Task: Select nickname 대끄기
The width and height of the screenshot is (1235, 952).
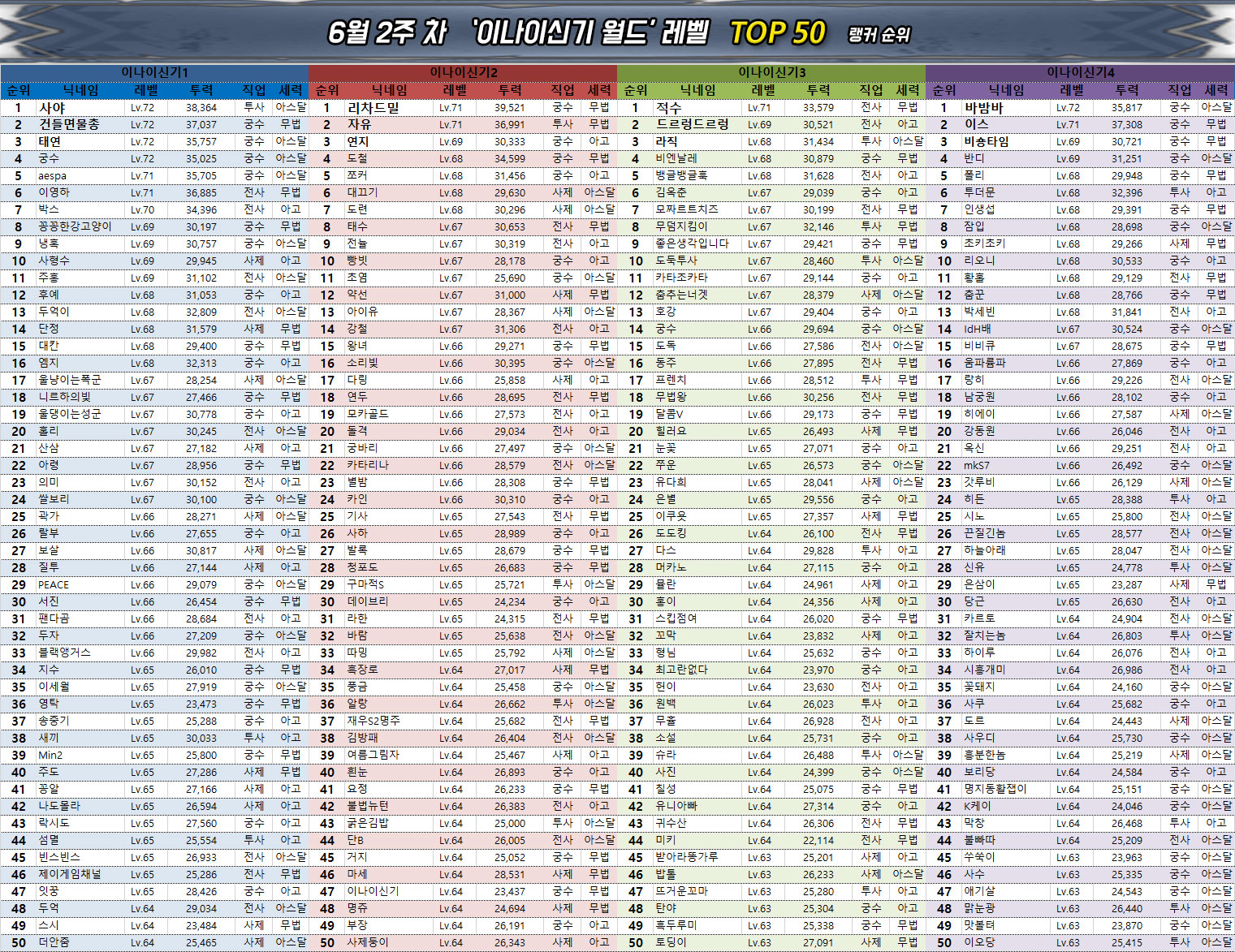Action: click(362, 192)
